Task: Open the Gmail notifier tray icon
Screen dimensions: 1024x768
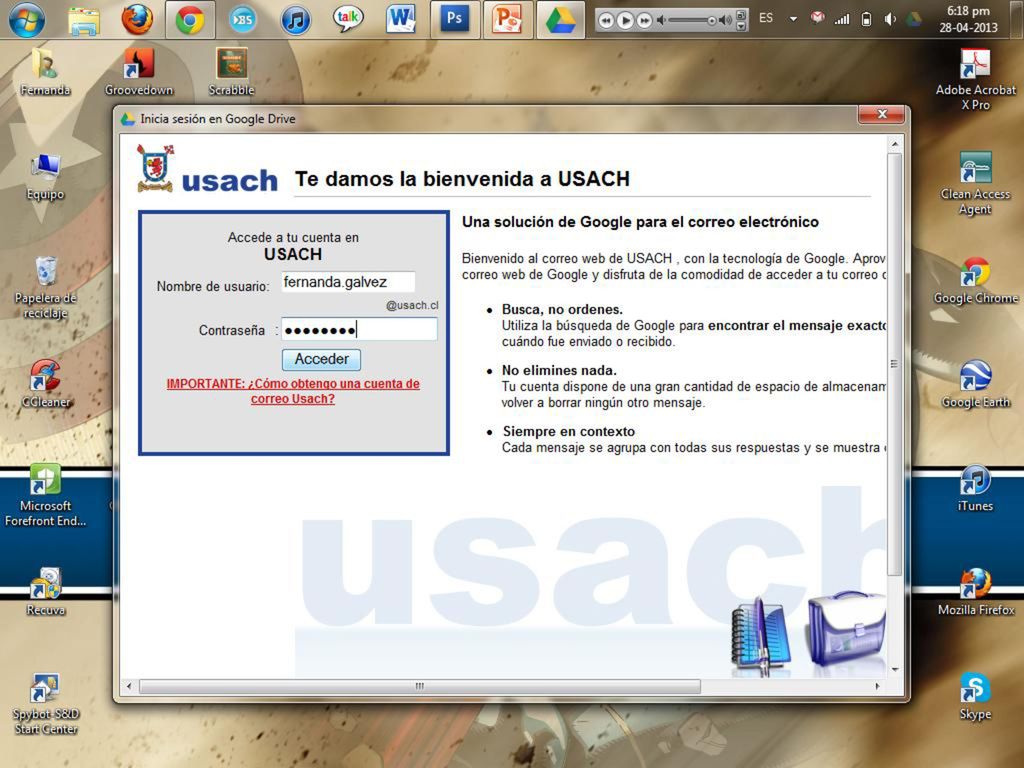Action: 818,18
